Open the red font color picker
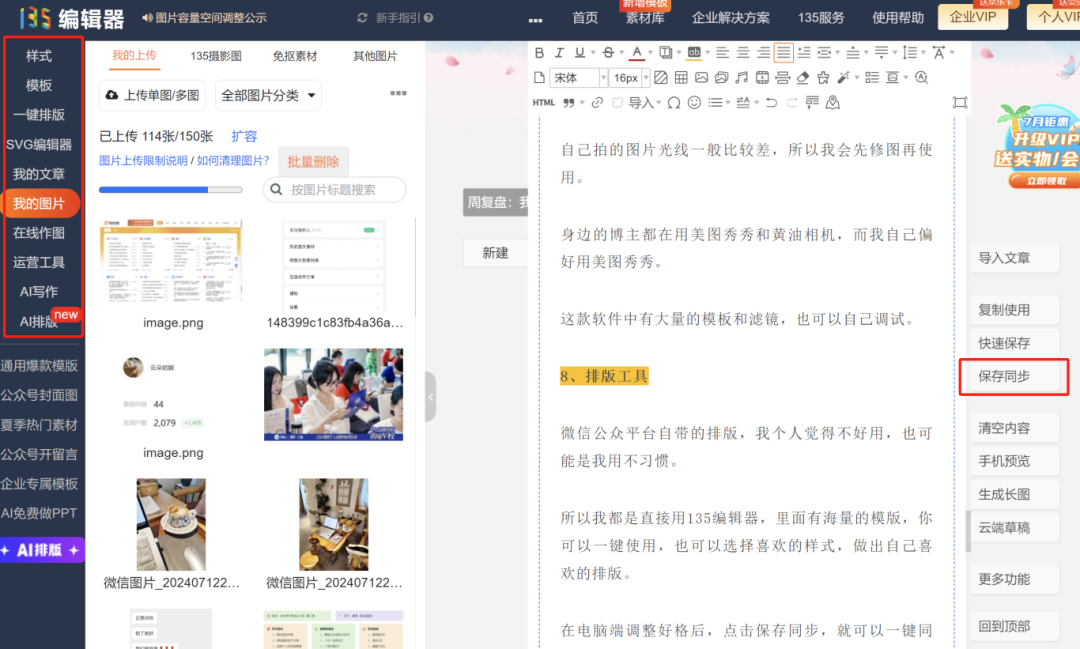This screenshot has height=649, width=1080. click(638, 53)
